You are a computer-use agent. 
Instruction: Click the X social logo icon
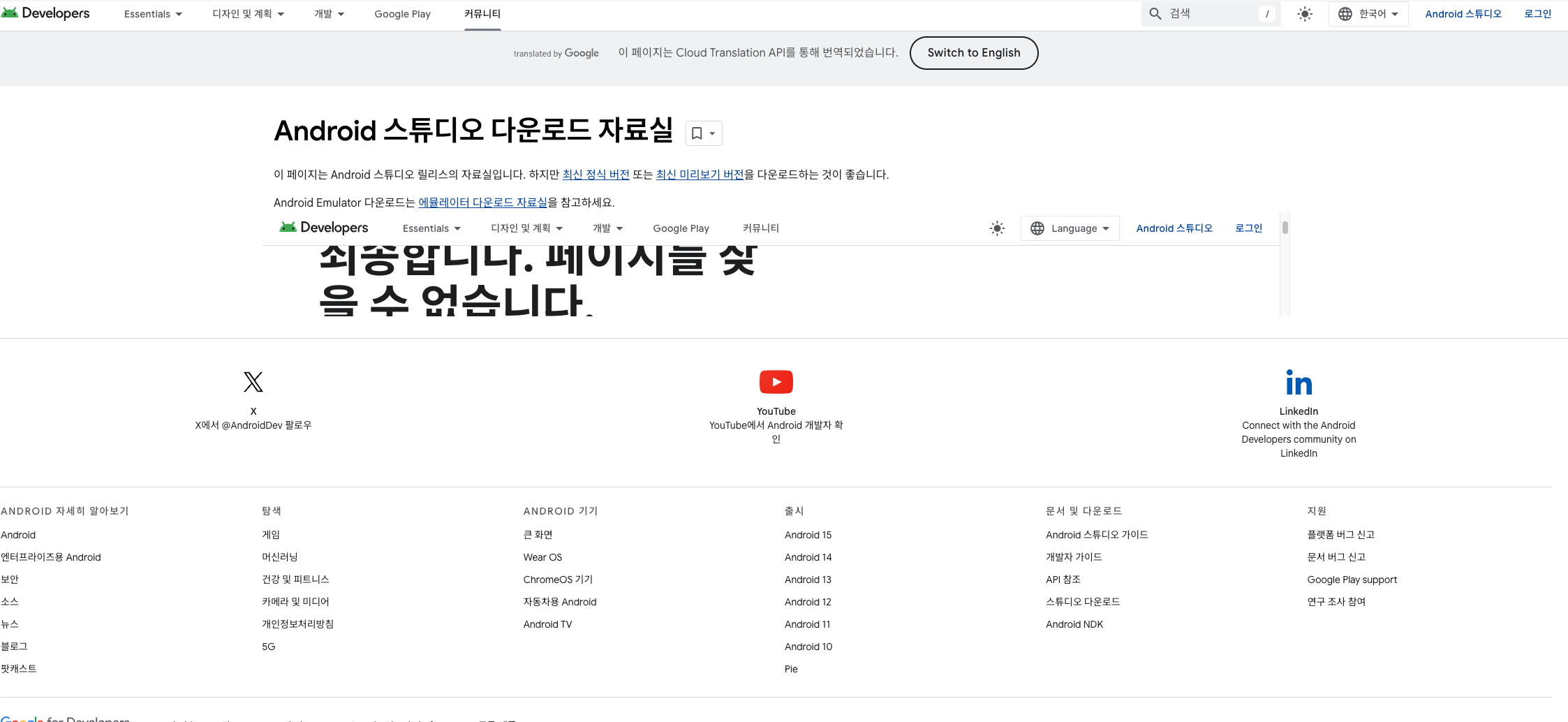[253, 382]
